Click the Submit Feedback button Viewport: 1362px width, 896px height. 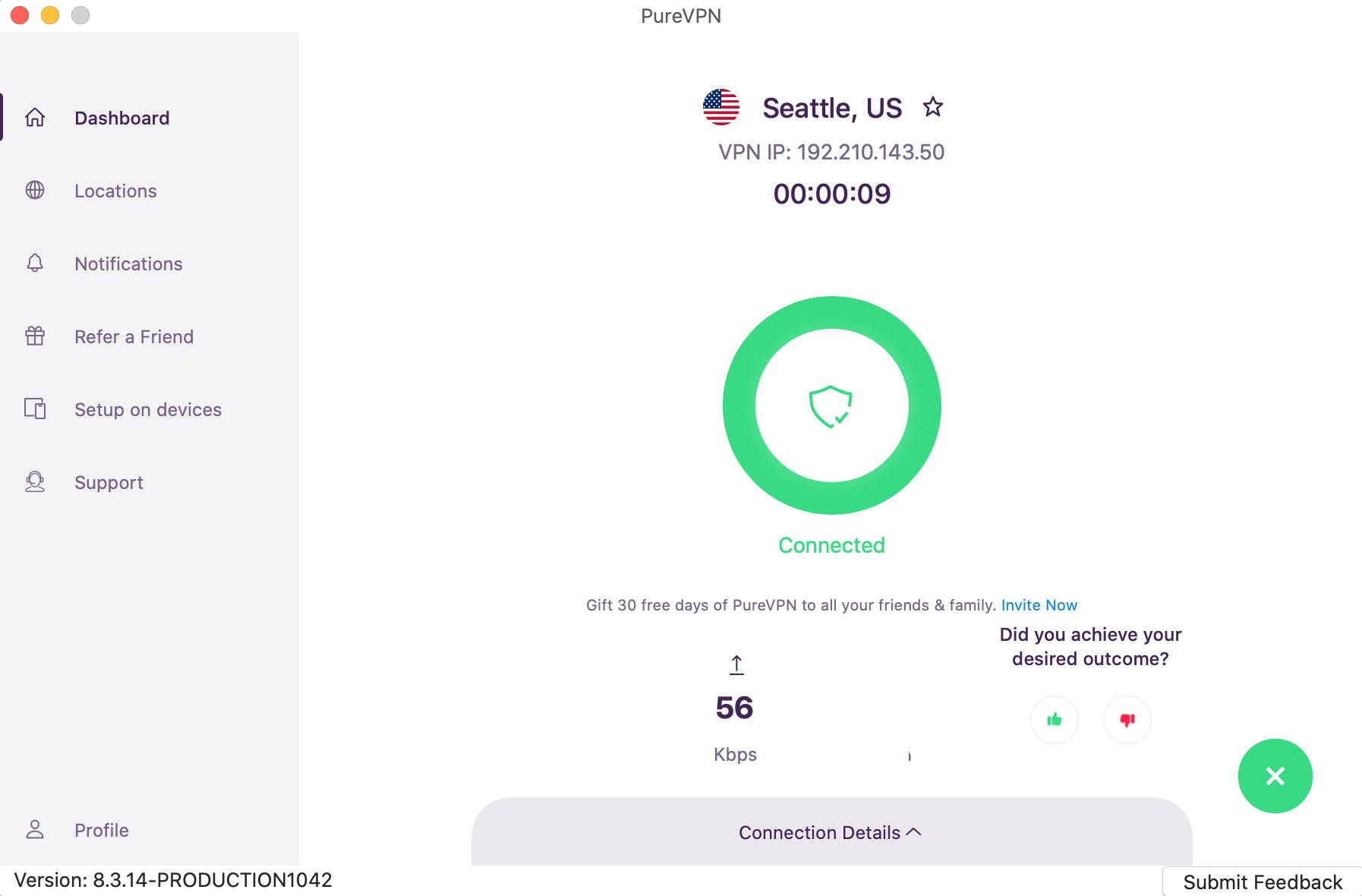coord(1263,882)
